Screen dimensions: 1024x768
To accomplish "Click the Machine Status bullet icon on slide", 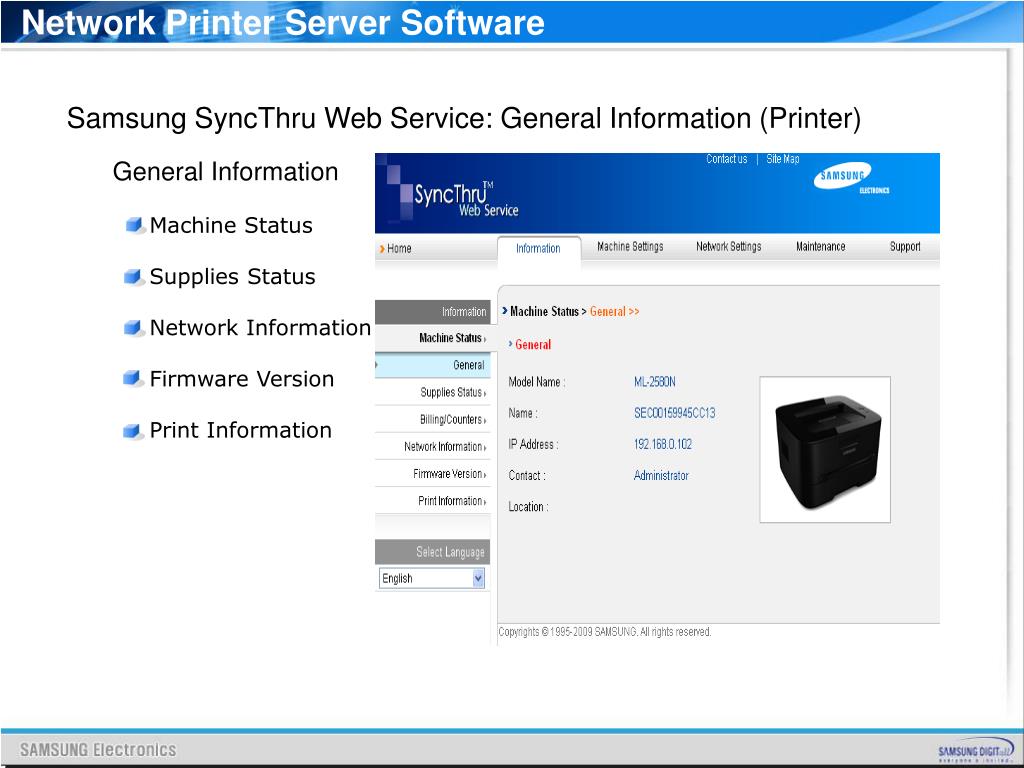I will 134,225.
